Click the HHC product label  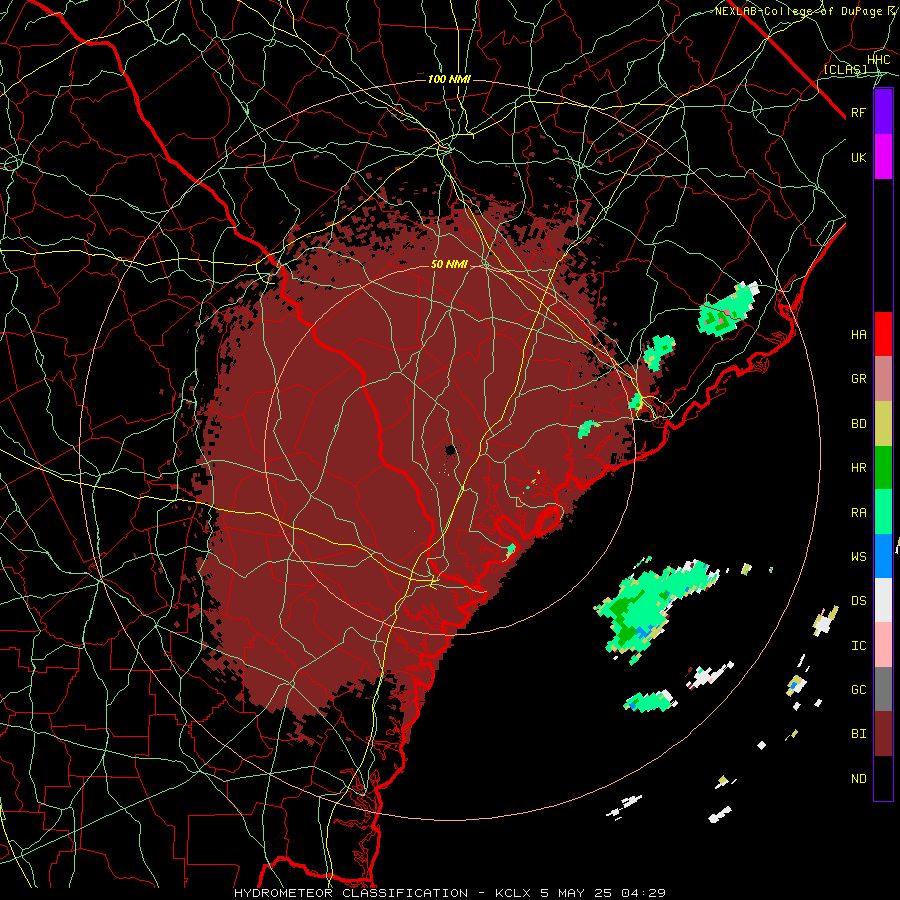point(879,60)
